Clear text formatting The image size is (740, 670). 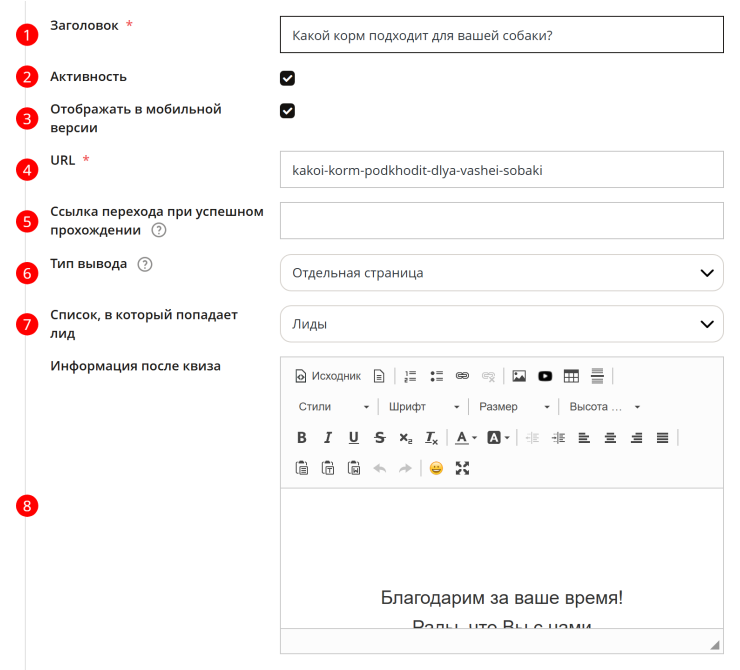click(431, 438)
